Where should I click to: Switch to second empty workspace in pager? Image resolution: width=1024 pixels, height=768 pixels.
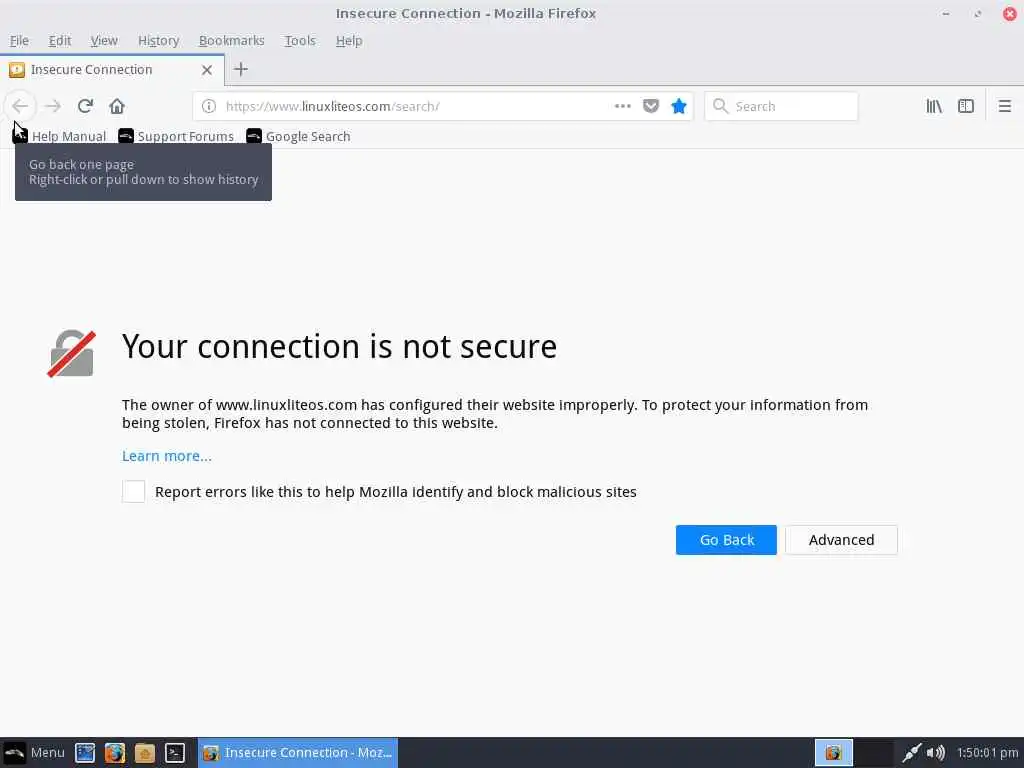tap(874, 753)
